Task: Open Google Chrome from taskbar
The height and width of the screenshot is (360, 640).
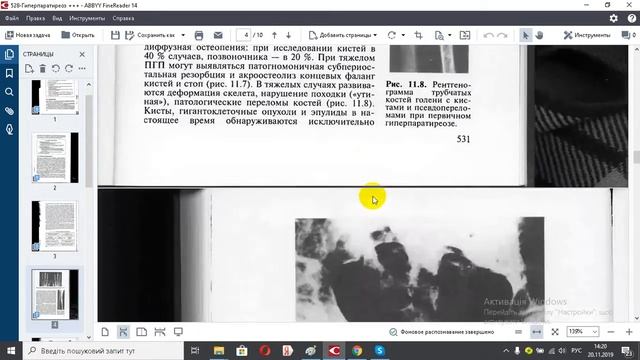Action: pyautogui.click(x=357, y=351)
